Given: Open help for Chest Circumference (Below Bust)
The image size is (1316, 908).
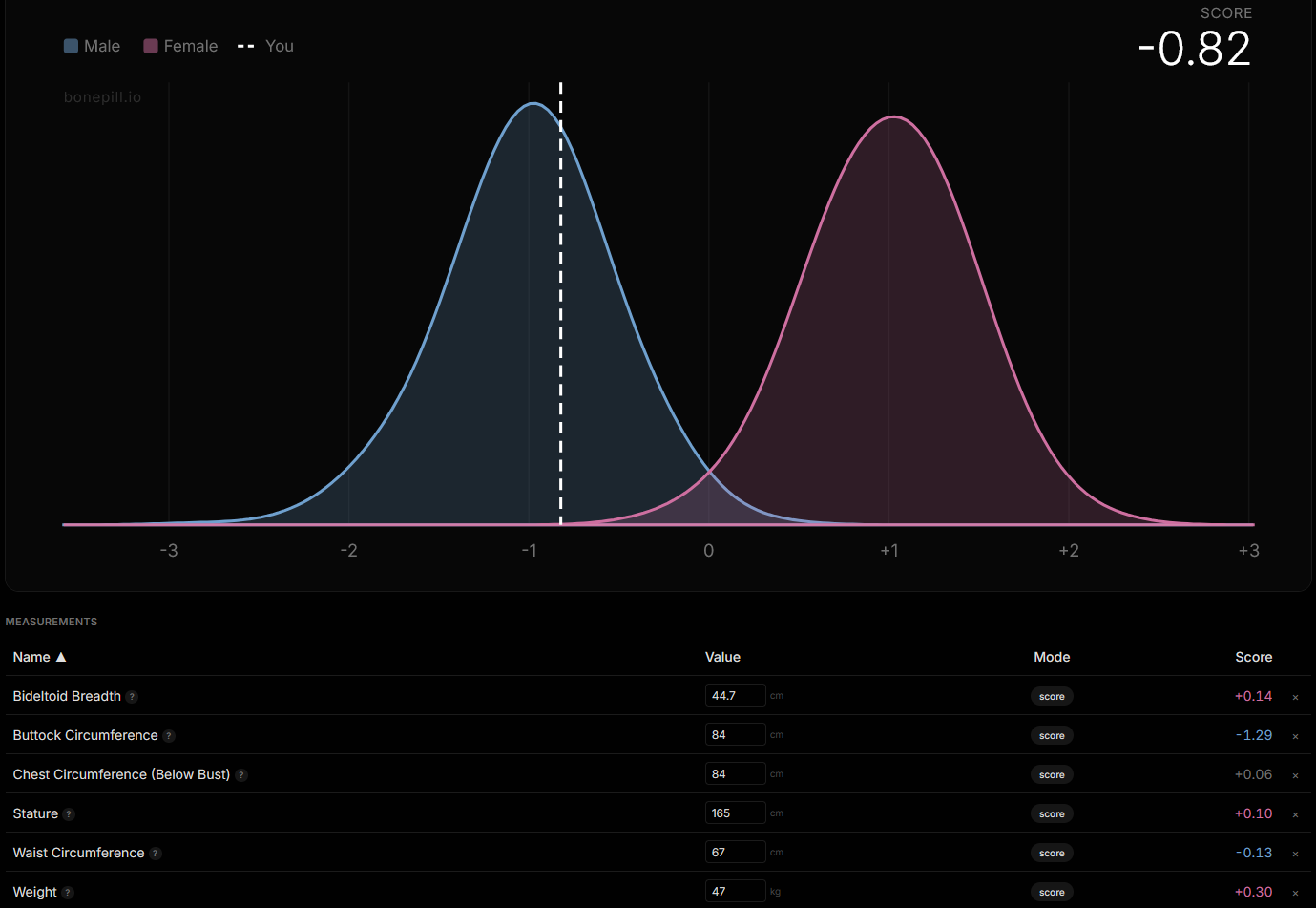Looking at the screenshot, I should coord(241,775).
